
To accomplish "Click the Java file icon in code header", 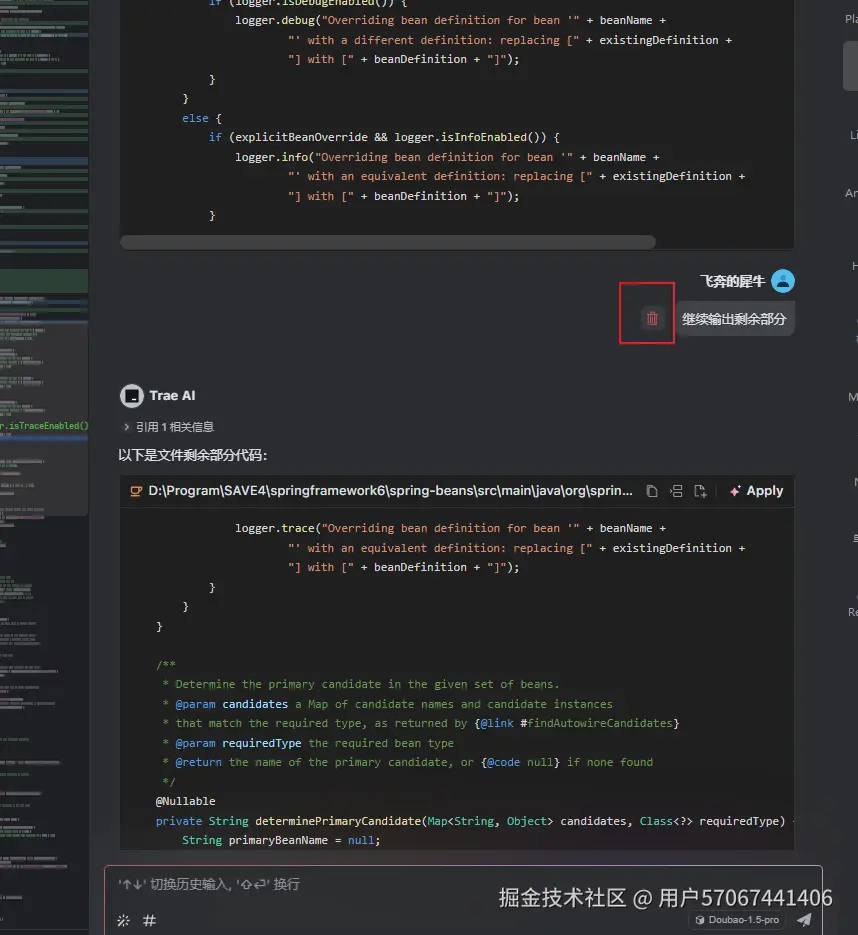I will coord(136,491).
